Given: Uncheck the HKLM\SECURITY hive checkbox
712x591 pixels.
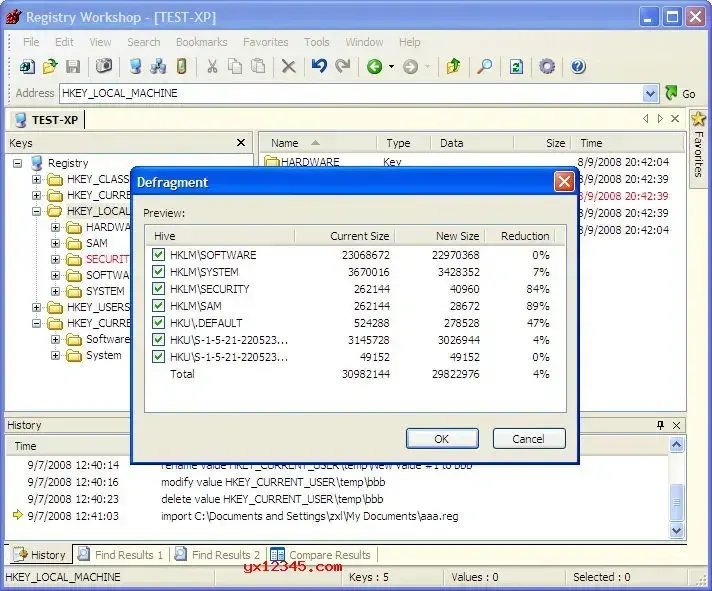Looking at the screenshot, I should click(x=158, y=289).
